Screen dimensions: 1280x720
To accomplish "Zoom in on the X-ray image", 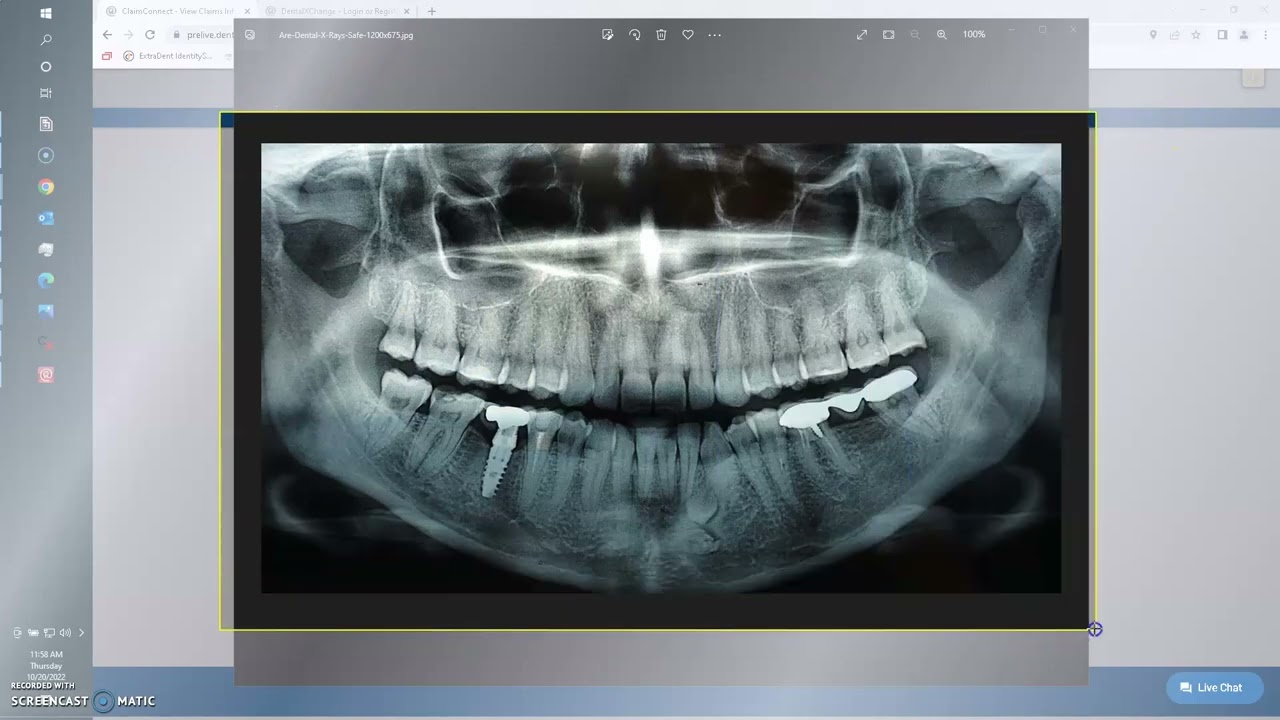I will coord(941,34).
